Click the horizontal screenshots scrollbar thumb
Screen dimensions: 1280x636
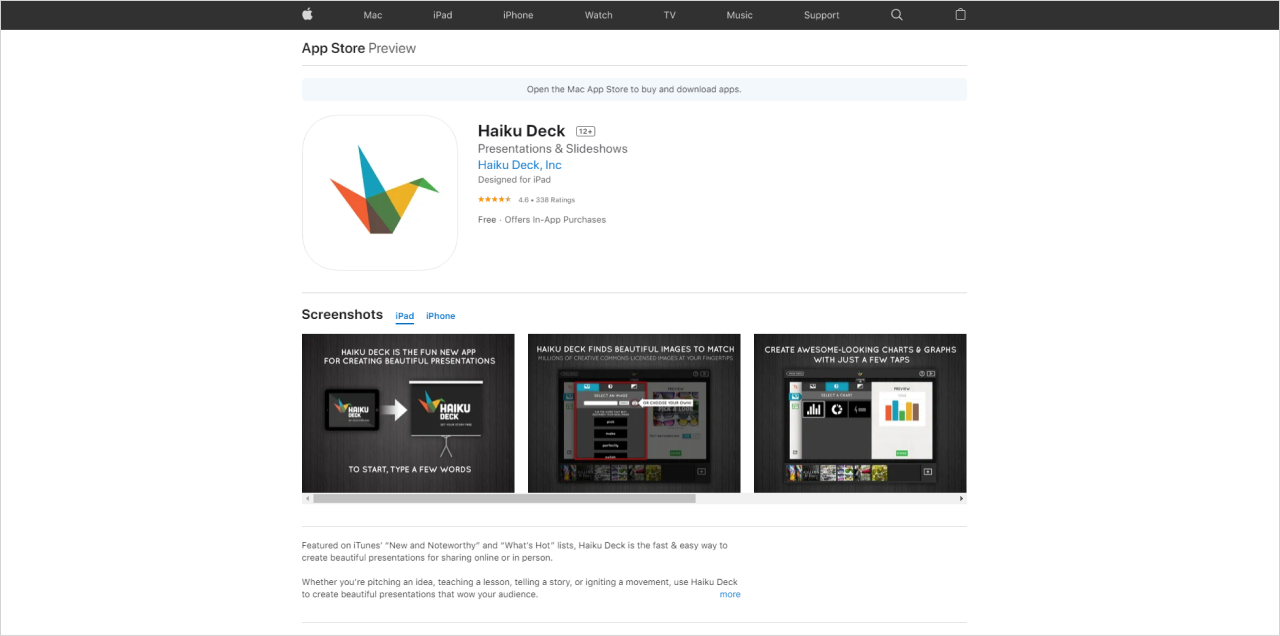point(505,498)
